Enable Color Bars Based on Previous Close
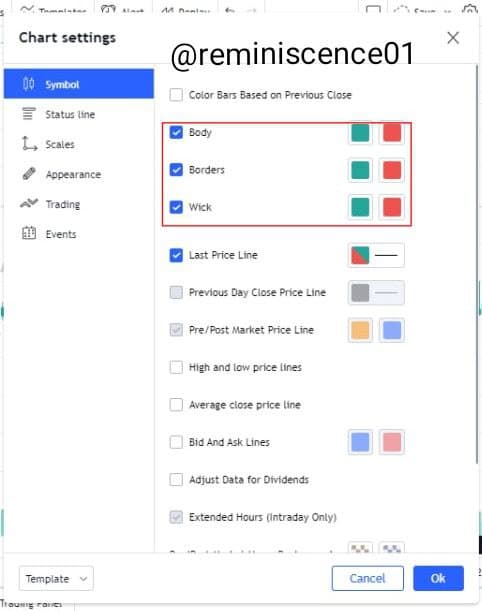The width and height of the screenshot is (482, 611). pos(176,95)
